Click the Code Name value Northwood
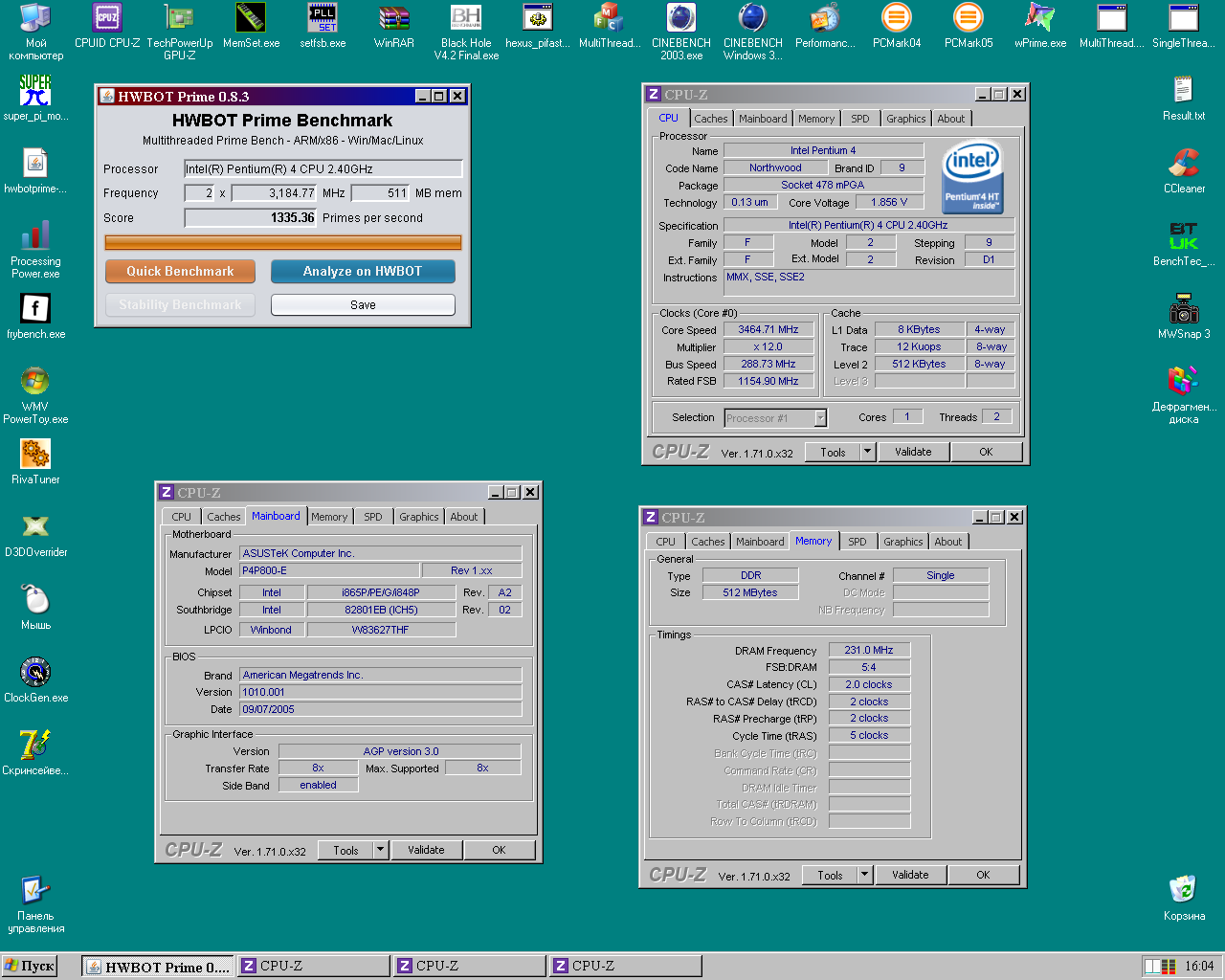The width and height of the screenshot is (1225, 980). tap(776, 167)
